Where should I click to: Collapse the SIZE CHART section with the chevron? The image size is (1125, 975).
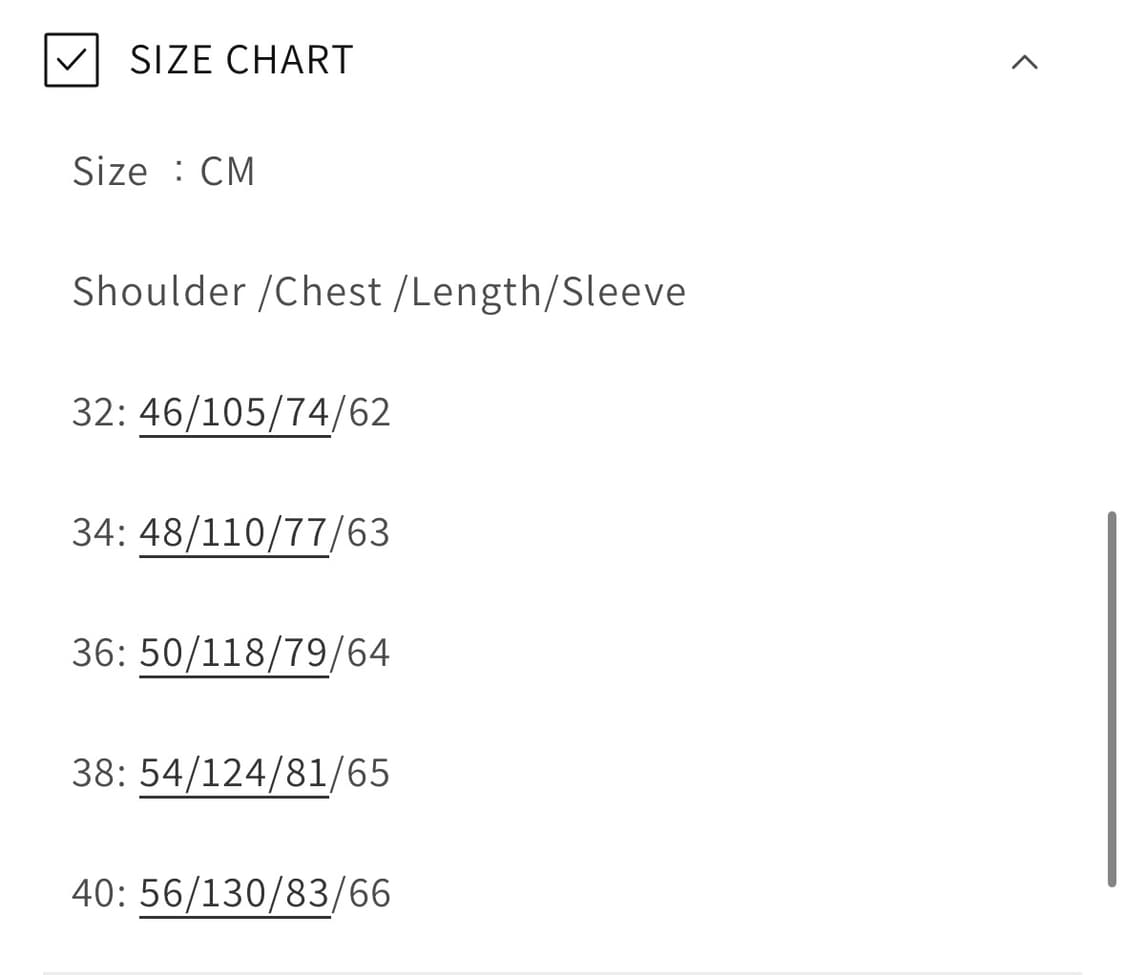1024,63
